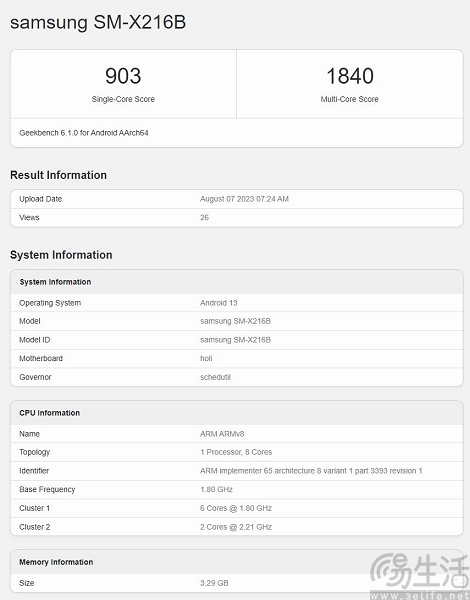Viewport: 470px width, 600px height.
Task: Click the Identifier row label
Action: (34, 471)
